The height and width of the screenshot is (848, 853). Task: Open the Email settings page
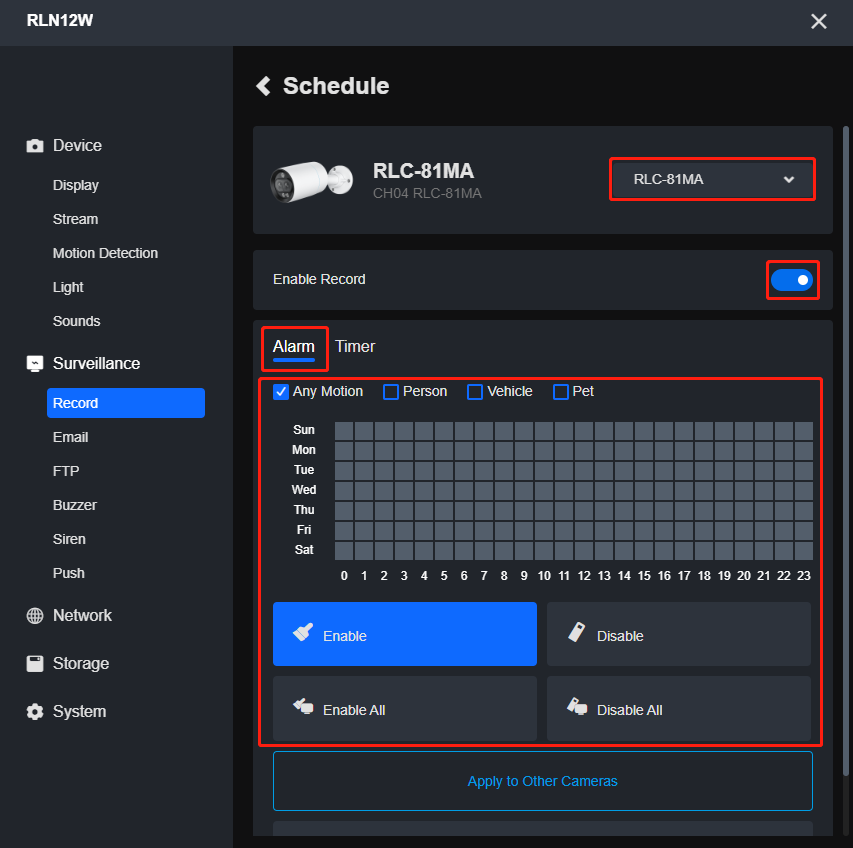pos(71,437)
